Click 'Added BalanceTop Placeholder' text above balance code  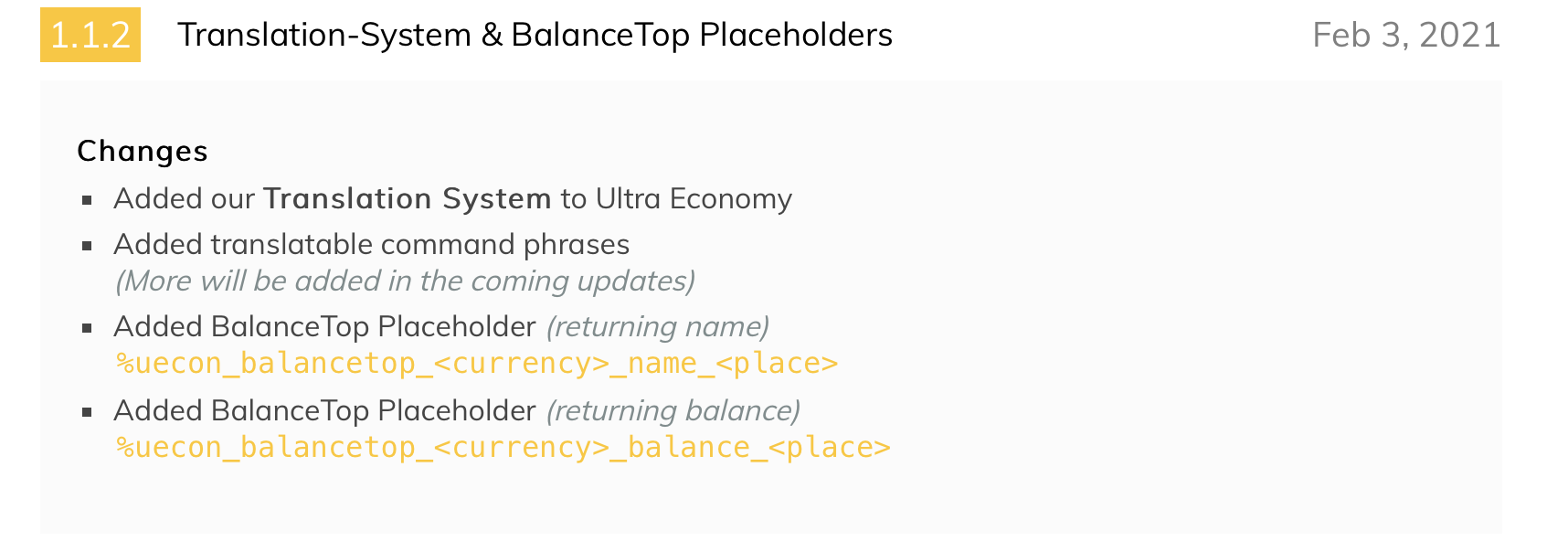point(324,410)
